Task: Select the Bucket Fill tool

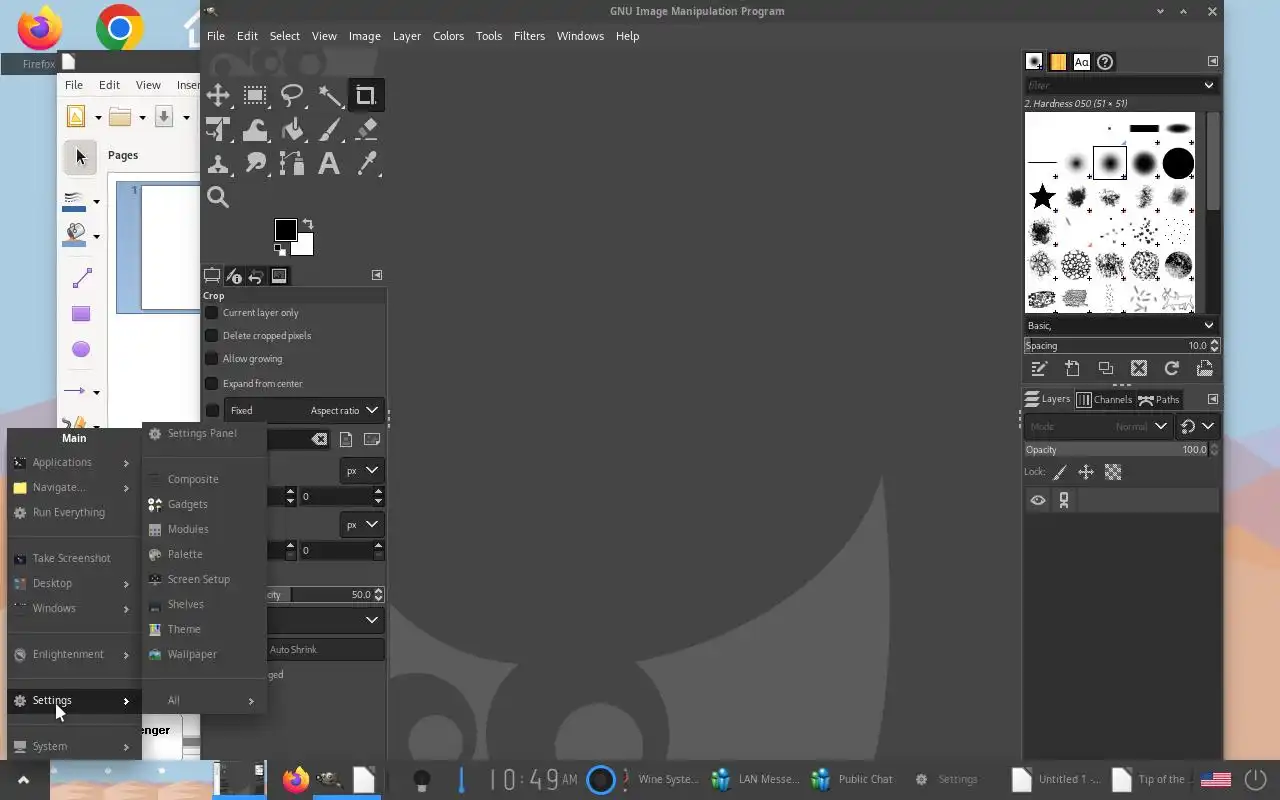Action: [292, 130]
